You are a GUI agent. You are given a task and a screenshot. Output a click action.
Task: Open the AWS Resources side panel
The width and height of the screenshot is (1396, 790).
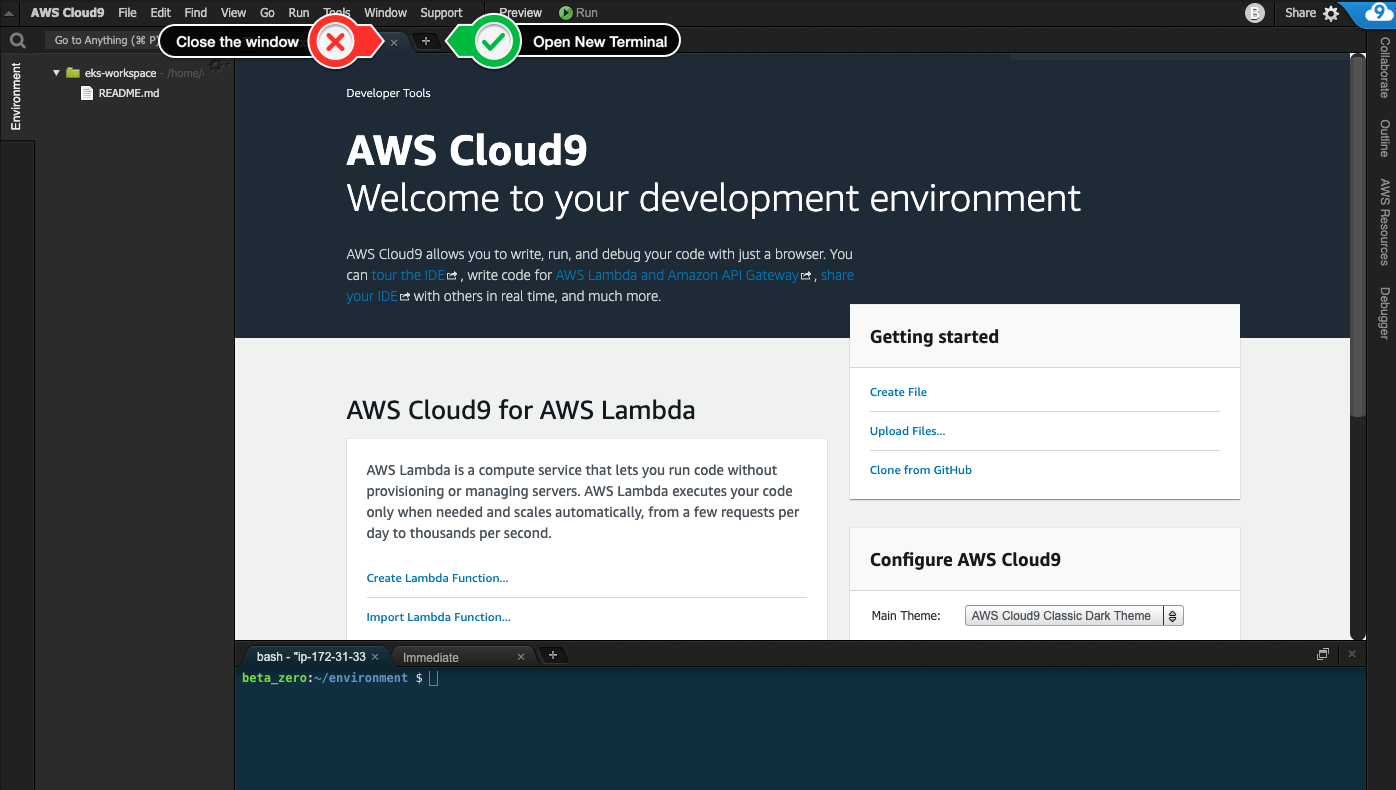(1384, 222)
